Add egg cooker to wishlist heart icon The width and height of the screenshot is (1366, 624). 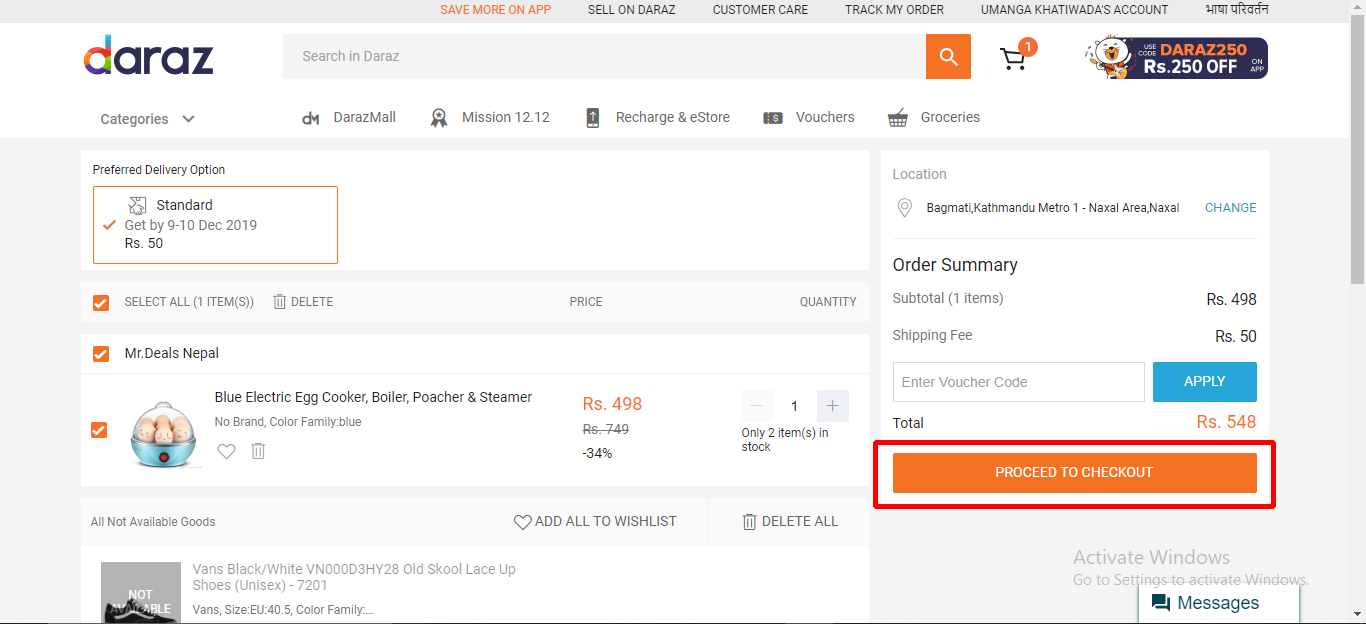tap(227, 451)
